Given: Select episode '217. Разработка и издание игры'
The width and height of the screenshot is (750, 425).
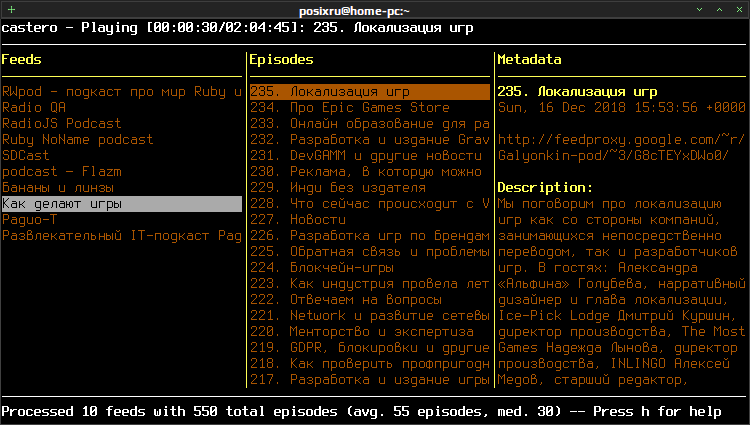Looking at the screenshot, I should (x=370, y=380).
